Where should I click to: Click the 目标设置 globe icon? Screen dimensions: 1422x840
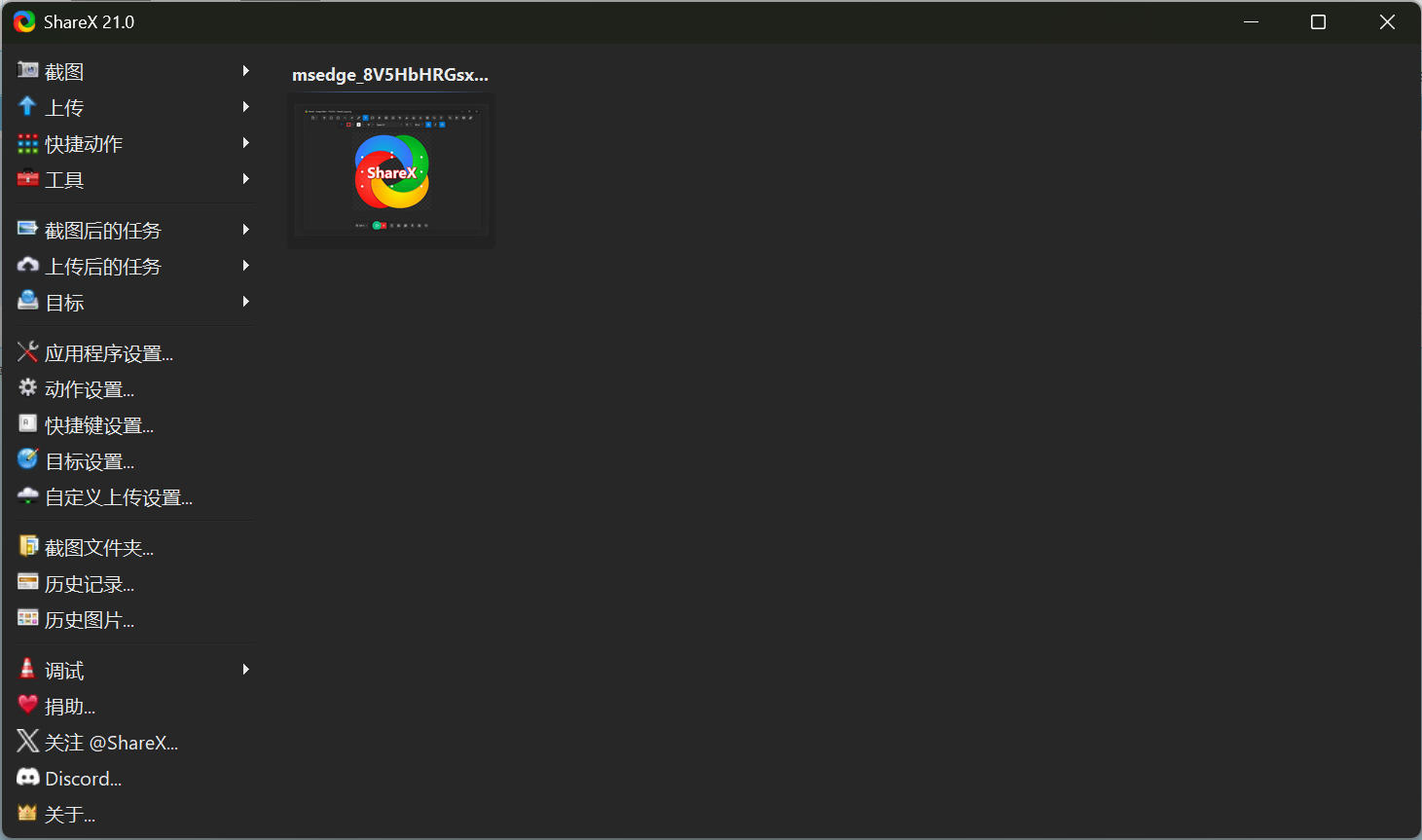point(28,460)
